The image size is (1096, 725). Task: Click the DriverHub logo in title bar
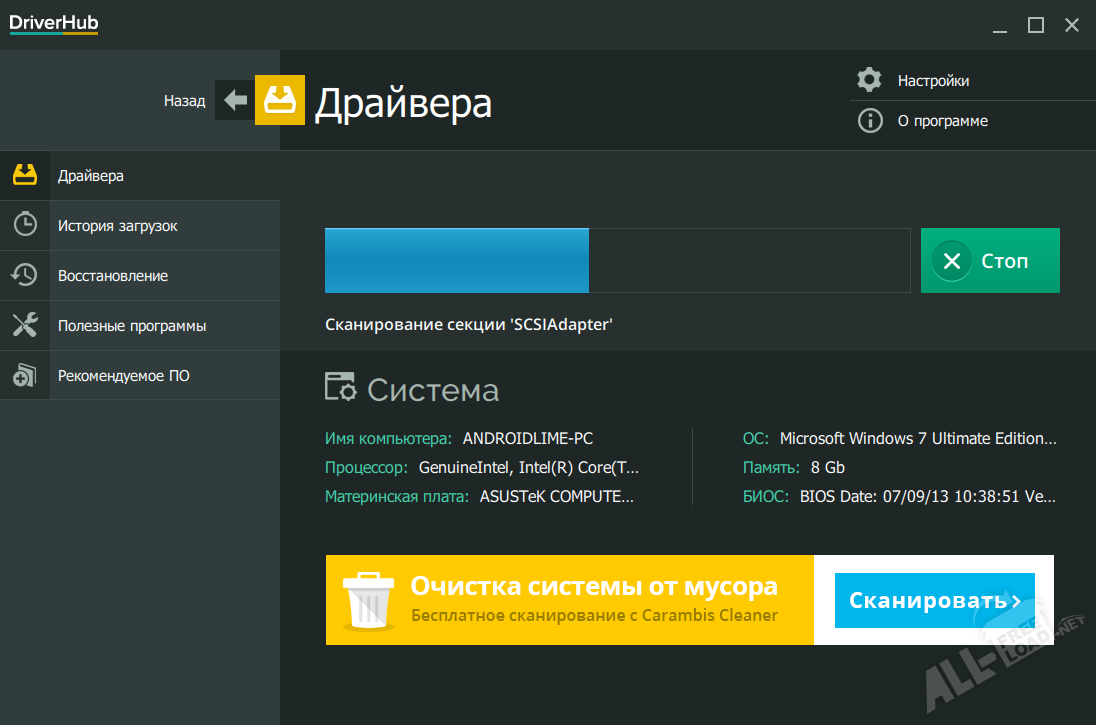click(54, 24)
